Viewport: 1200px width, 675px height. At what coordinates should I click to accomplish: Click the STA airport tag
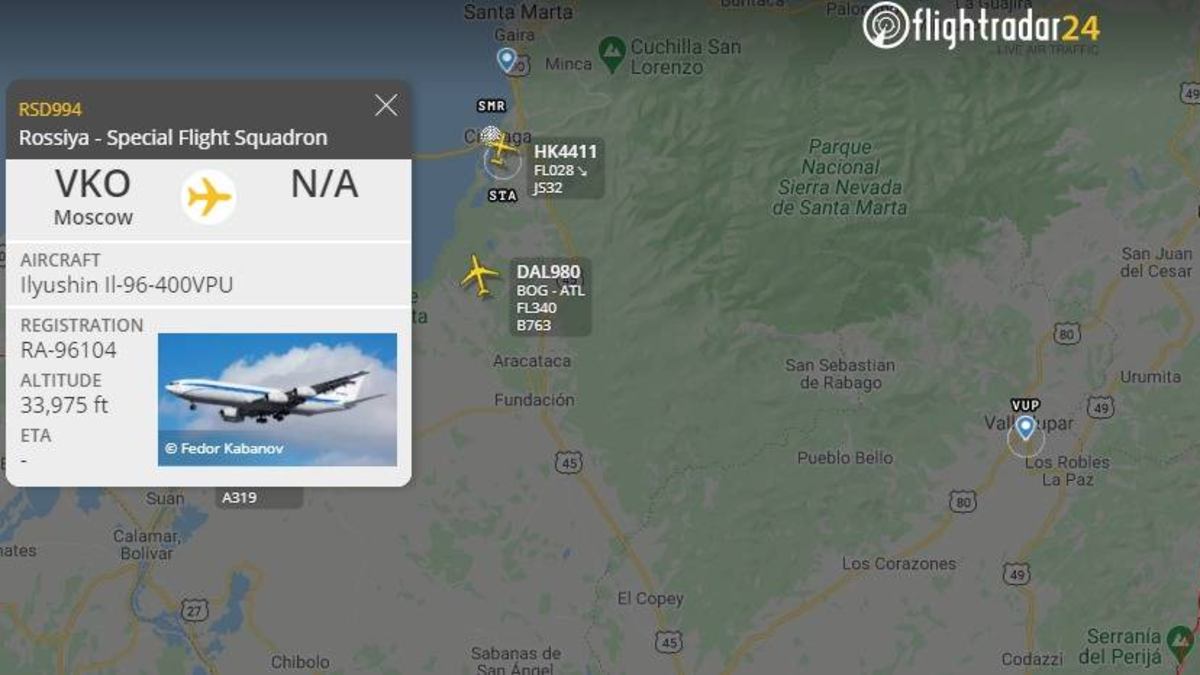pos(502,196)
